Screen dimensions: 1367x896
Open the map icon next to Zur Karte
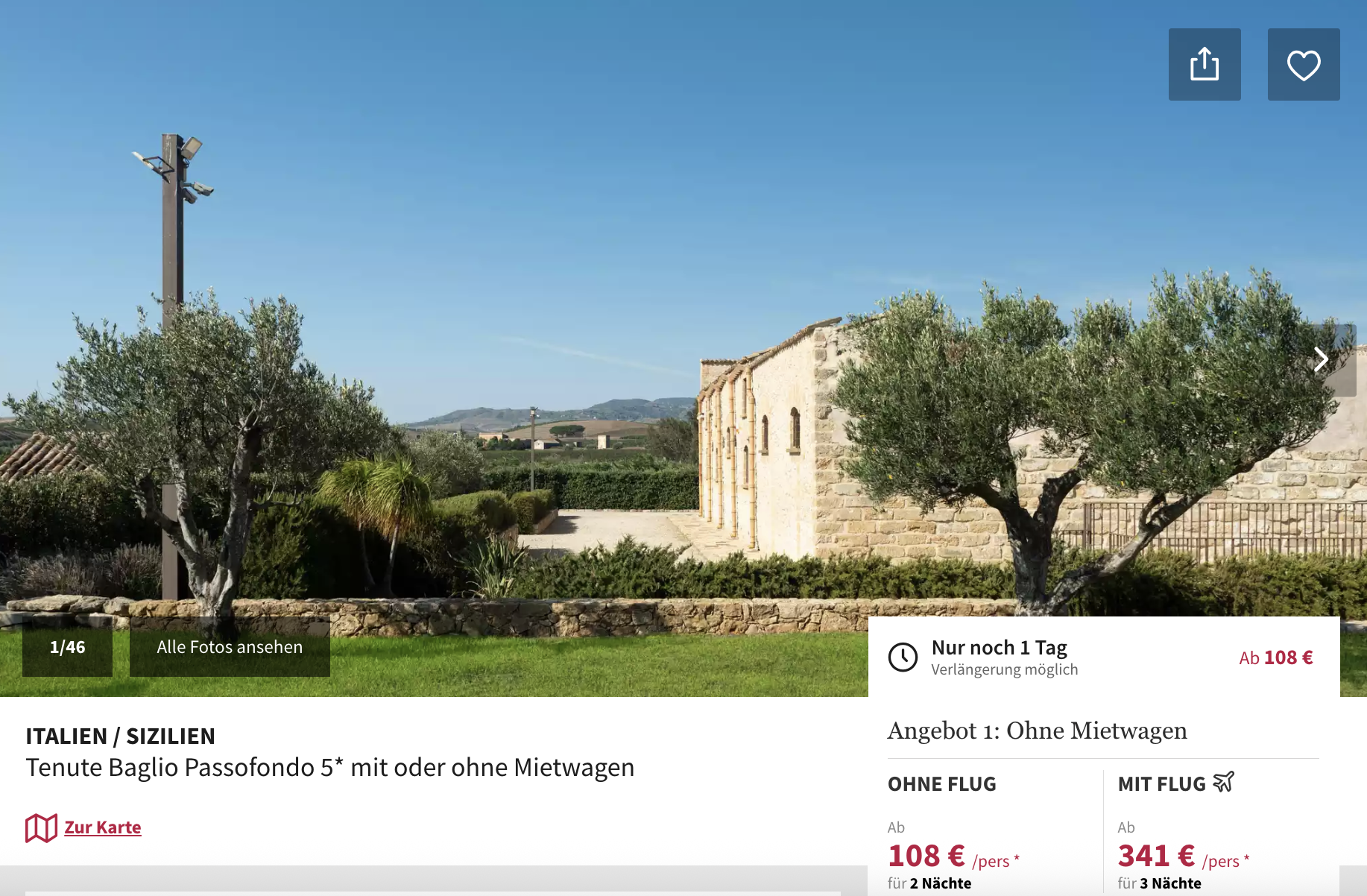click(x=41, y=827)
